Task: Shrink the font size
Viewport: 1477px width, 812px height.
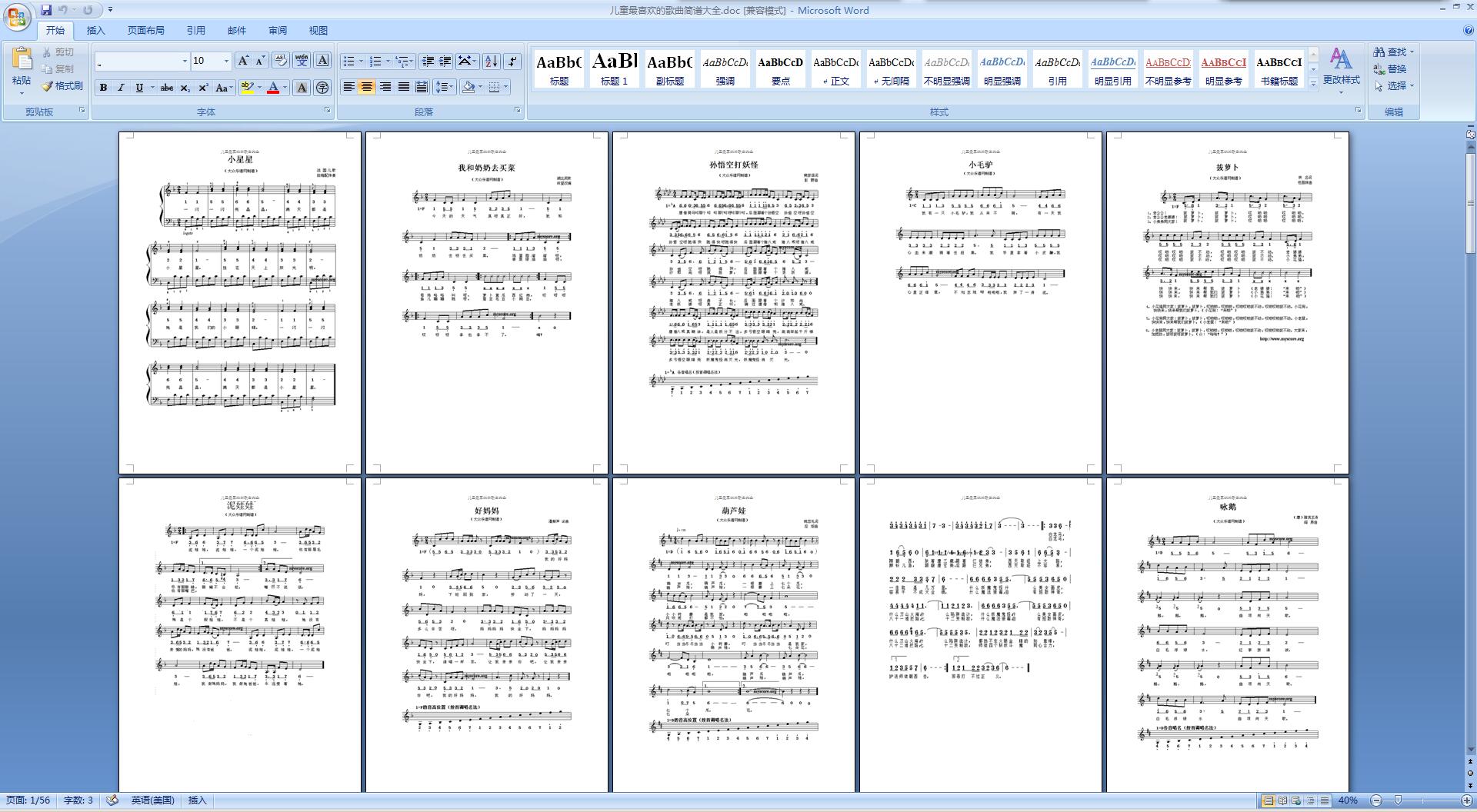Action: point(260,61)
